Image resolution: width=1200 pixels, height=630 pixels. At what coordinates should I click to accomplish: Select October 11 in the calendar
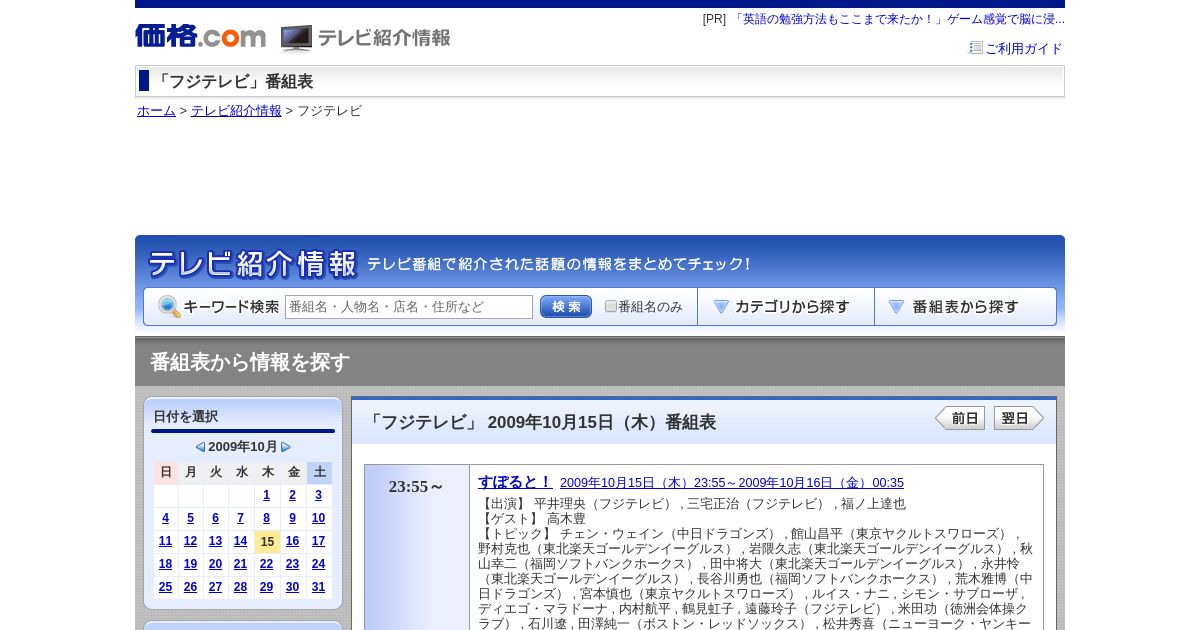[x=166, y=541]
